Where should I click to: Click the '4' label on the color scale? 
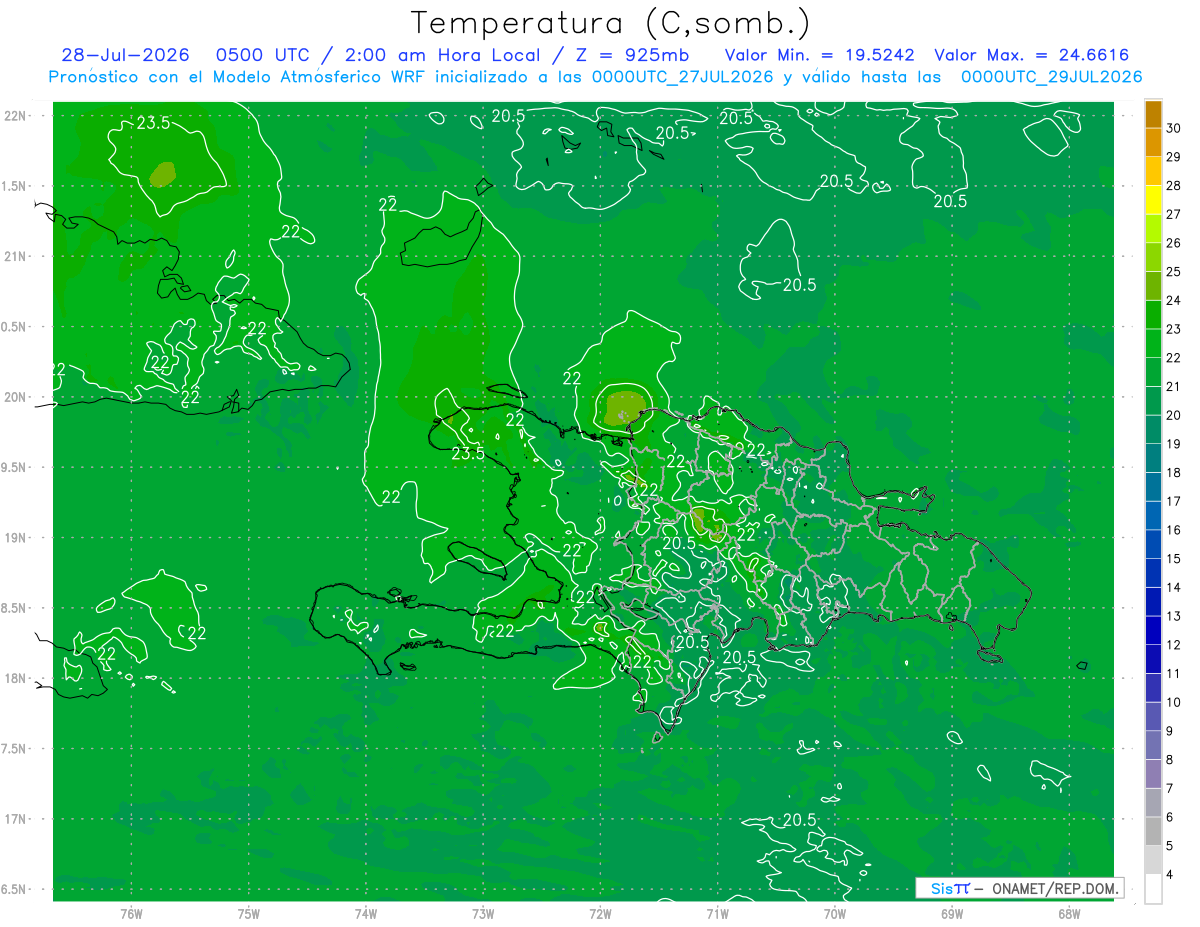click(x=1170, y=875)
